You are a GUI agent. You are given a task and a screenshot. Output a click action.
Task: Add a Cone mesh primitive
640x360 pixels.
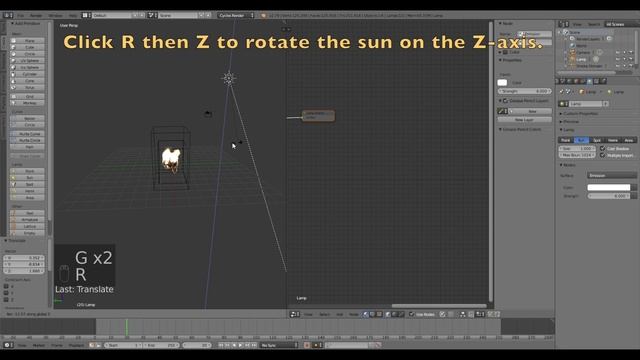pyautogui.click(x=28, y=81)
